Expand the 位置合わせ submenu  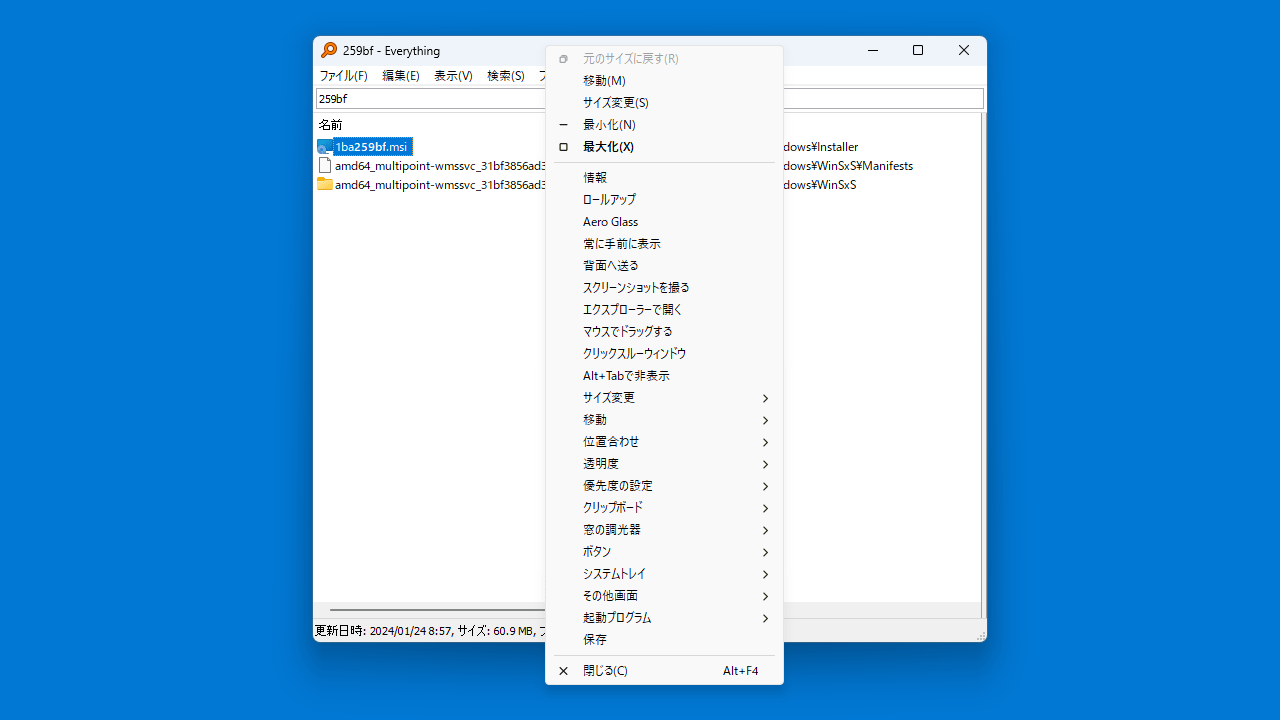tap(664, 442)
